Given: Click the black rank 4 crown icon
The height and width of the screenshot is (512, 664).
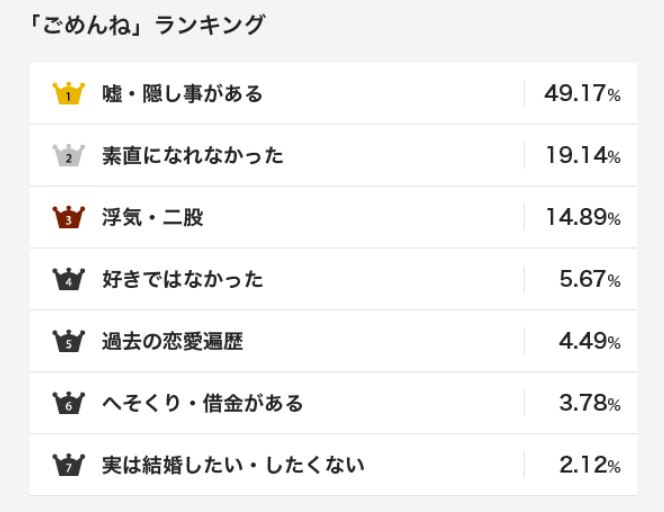Looking at the screenshot, I should point(68,279).
